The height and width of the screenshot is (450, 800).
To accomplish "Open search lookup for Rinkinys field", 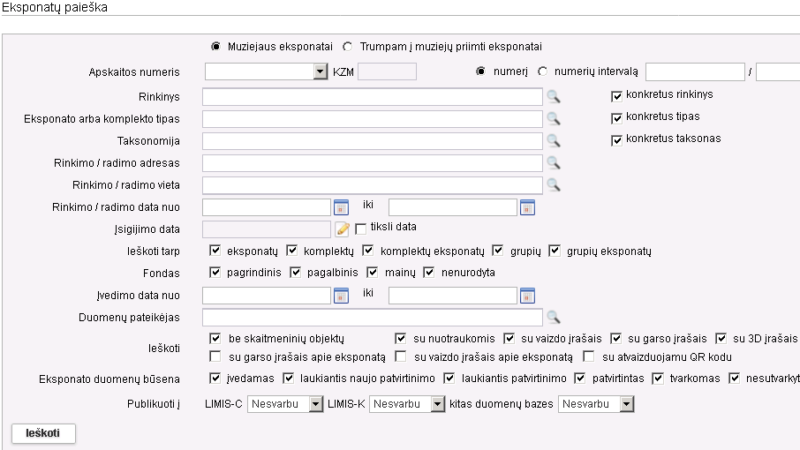I will click(554, 96).
